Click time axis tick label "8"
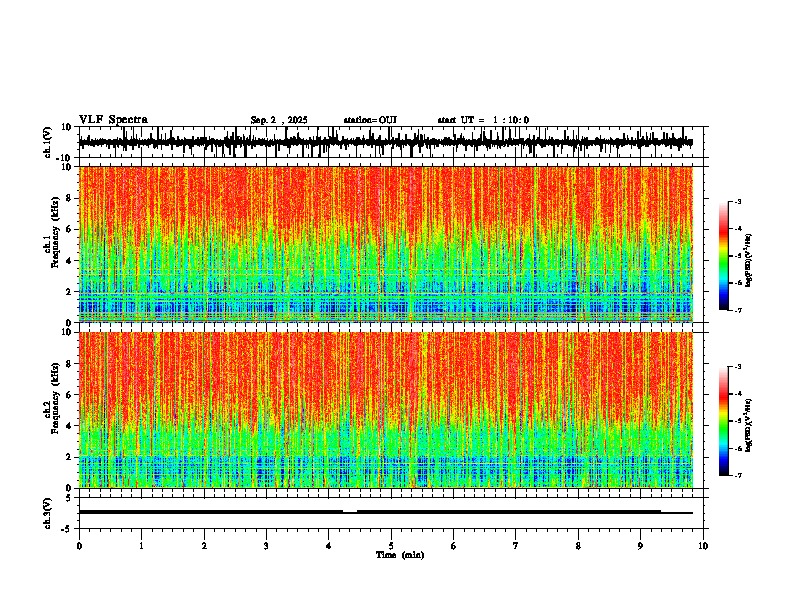The width and height of the screenshot is (792, 612). pos(578,546)
